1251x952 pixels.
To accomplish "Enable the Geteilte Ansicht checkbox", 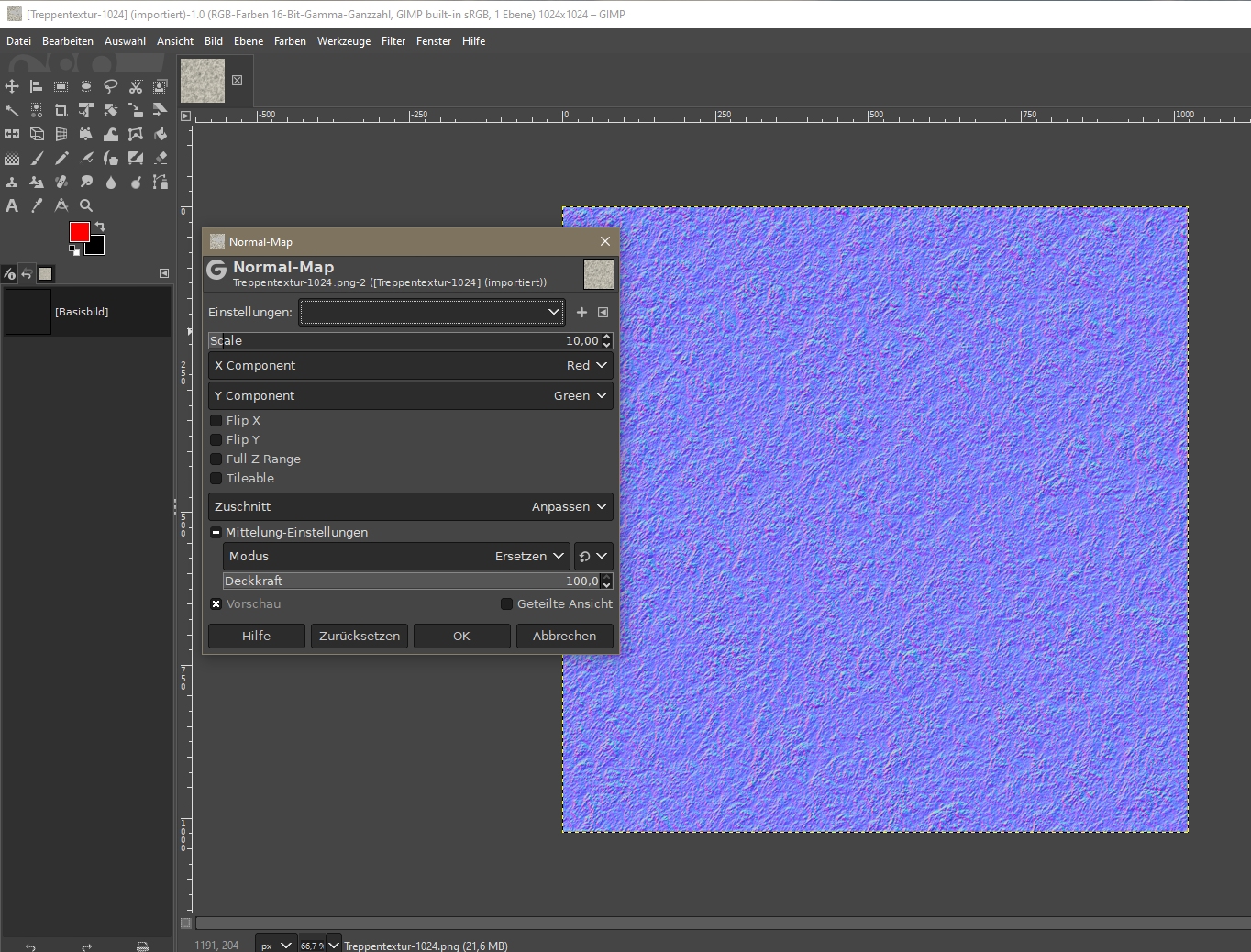I will [506, 603].
